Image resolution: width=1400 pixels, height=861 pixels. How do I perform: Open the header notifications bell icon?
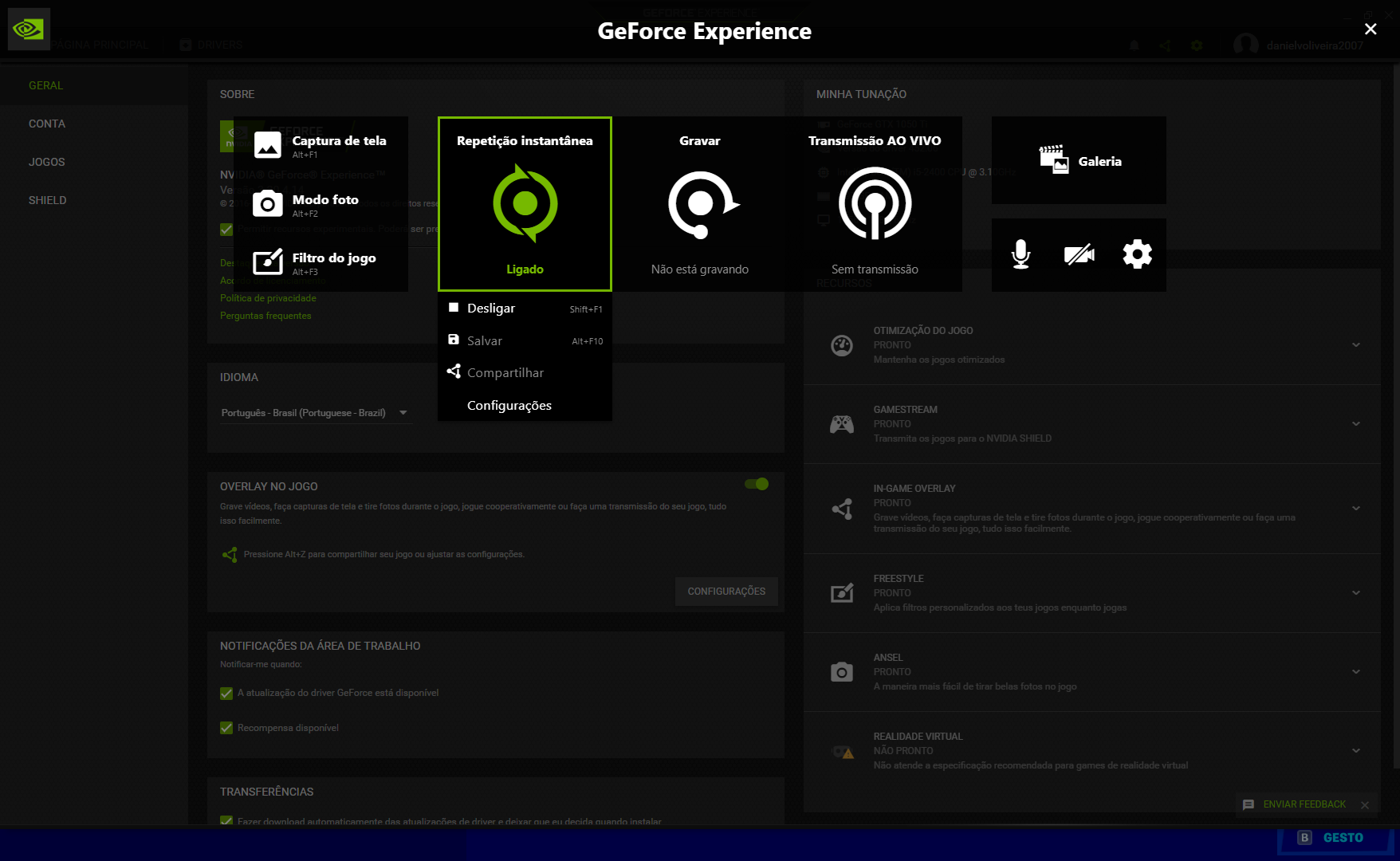1134,45
